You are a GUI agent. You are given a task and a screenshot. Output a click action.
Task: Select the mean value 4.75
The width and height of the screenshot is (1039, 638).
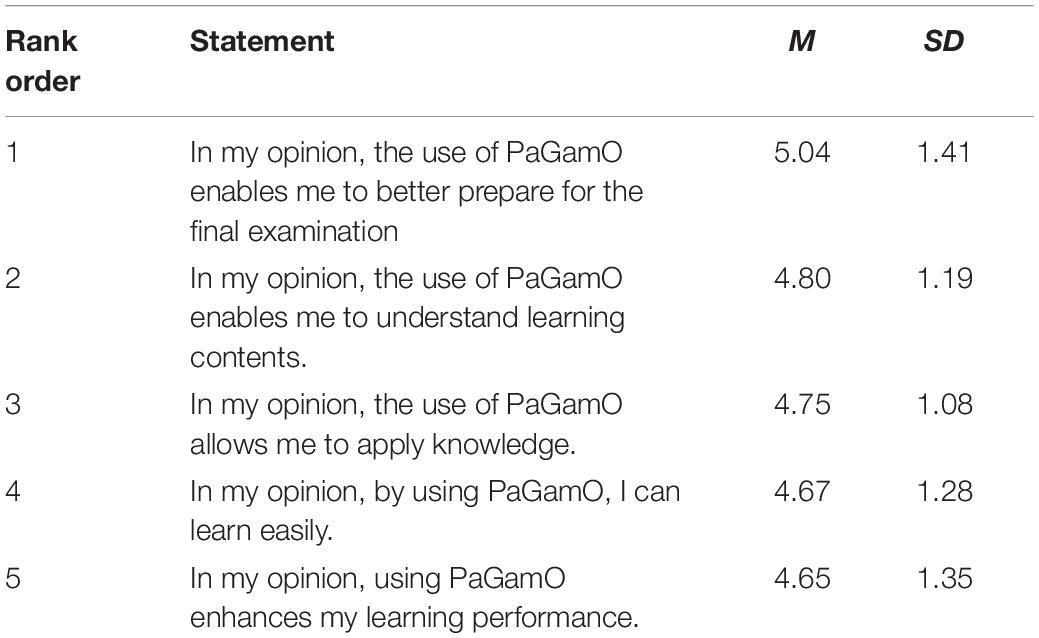(x=802, y=404)
